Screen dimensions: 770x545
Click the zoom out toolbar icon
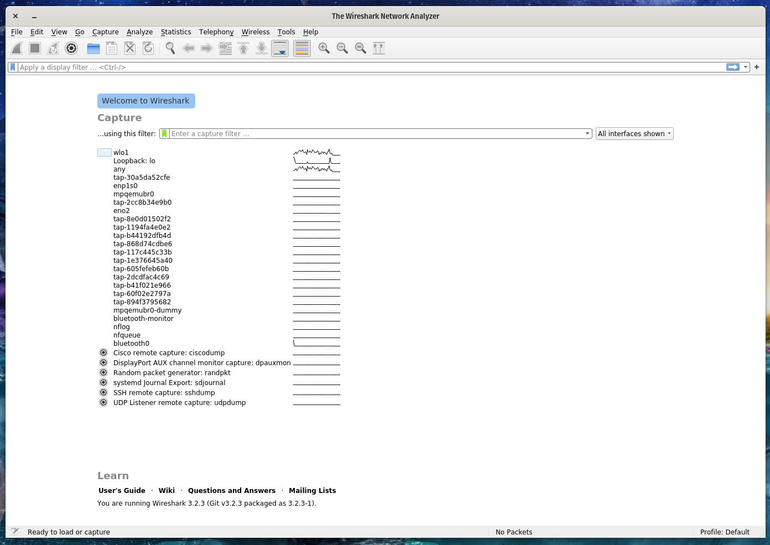click(342, 48)
